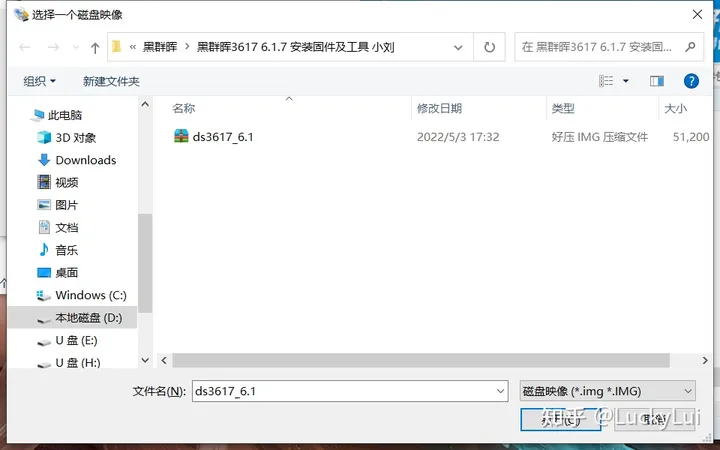Open the 组织 dropdown menu
720x450 pixels.
click(40, 81)
